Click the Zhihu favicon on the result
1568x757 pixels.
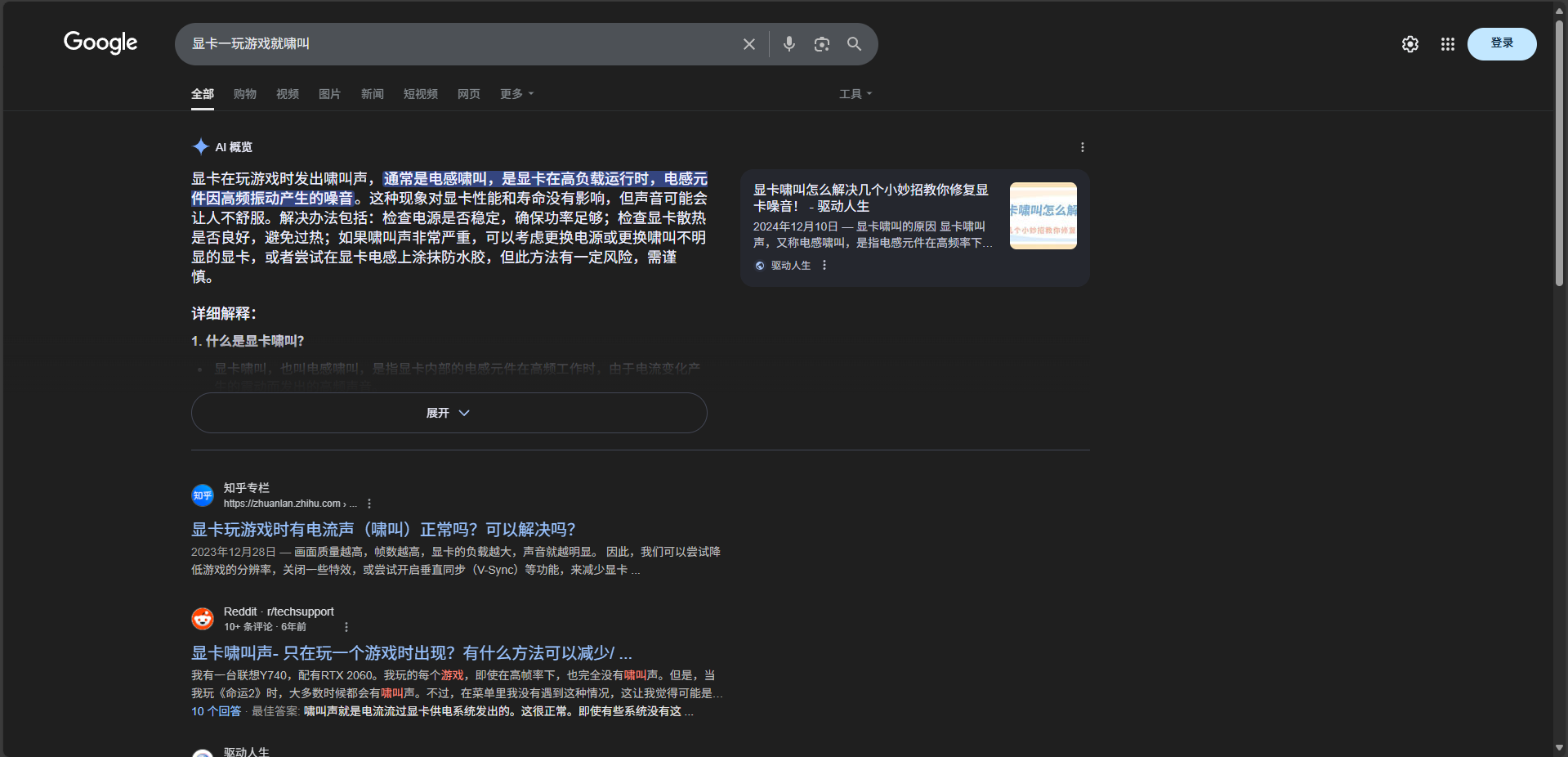202,495
